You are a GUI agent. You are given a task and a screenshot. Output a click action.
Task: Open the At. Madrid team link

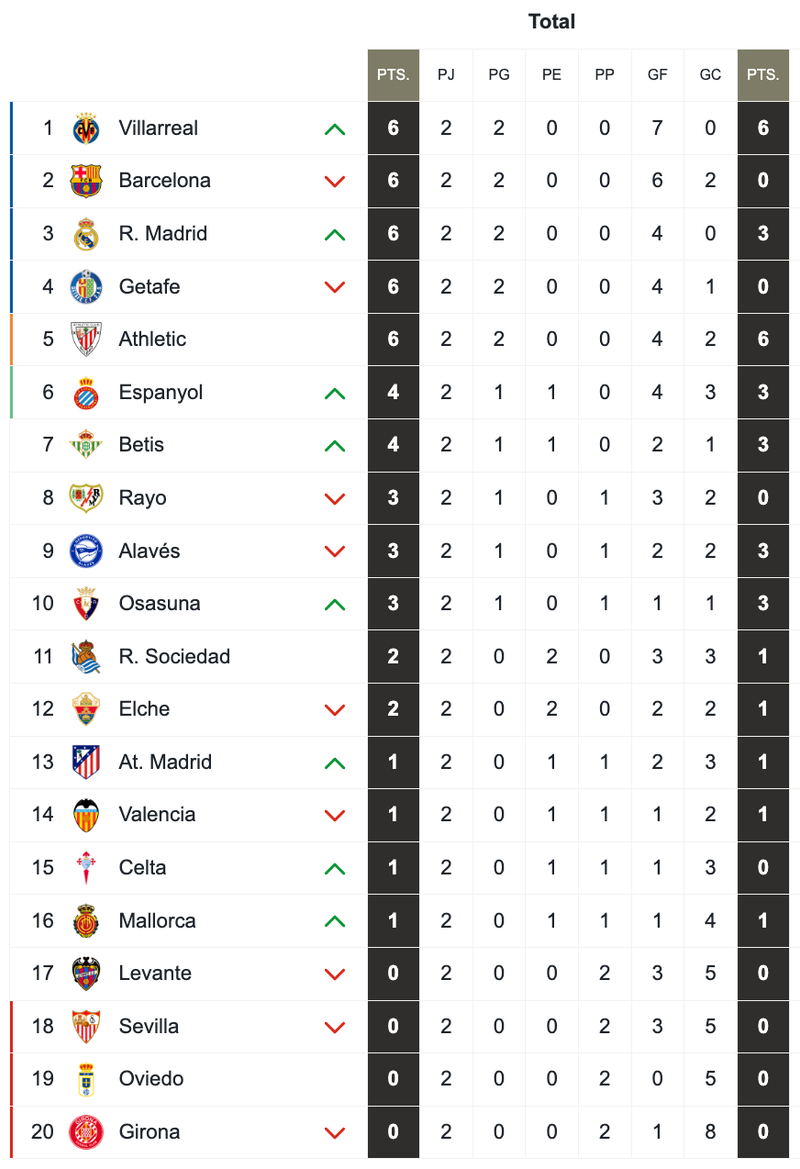(x=165, y=762)
